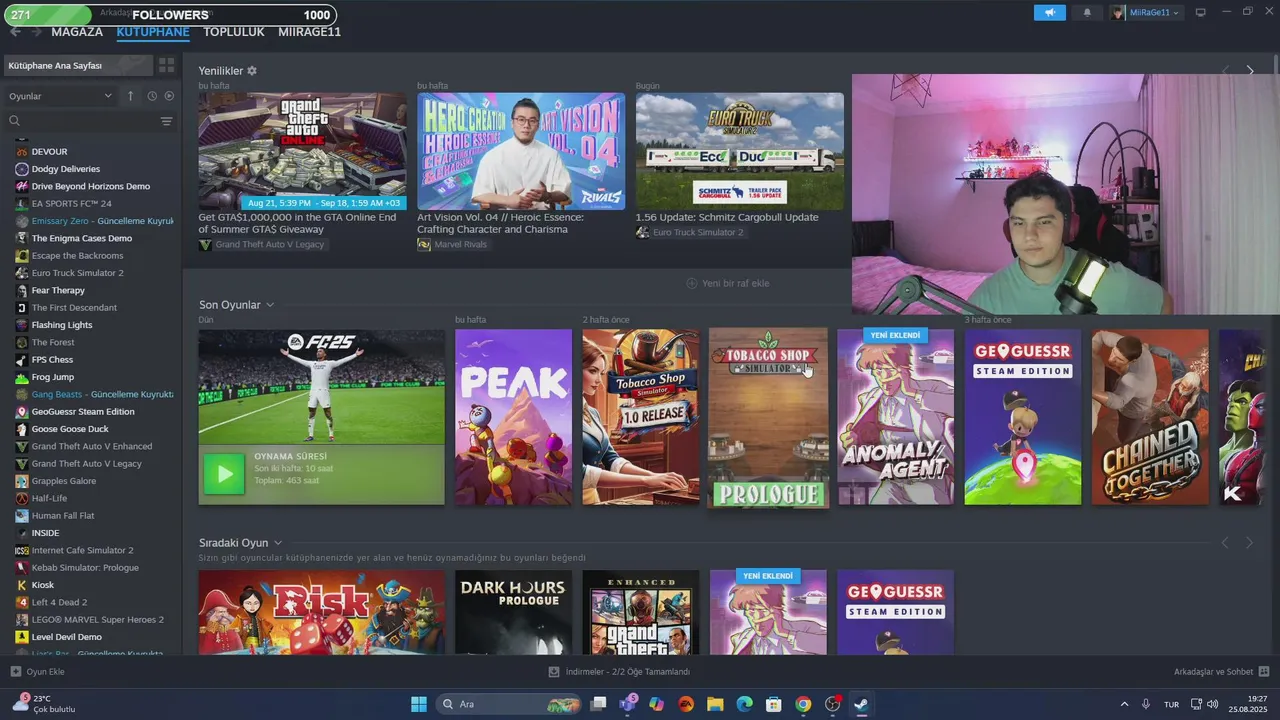Open the Risk game cover in Sıradaki Oyun
Screen dimensions: 1280x720
tap(321, 612)
